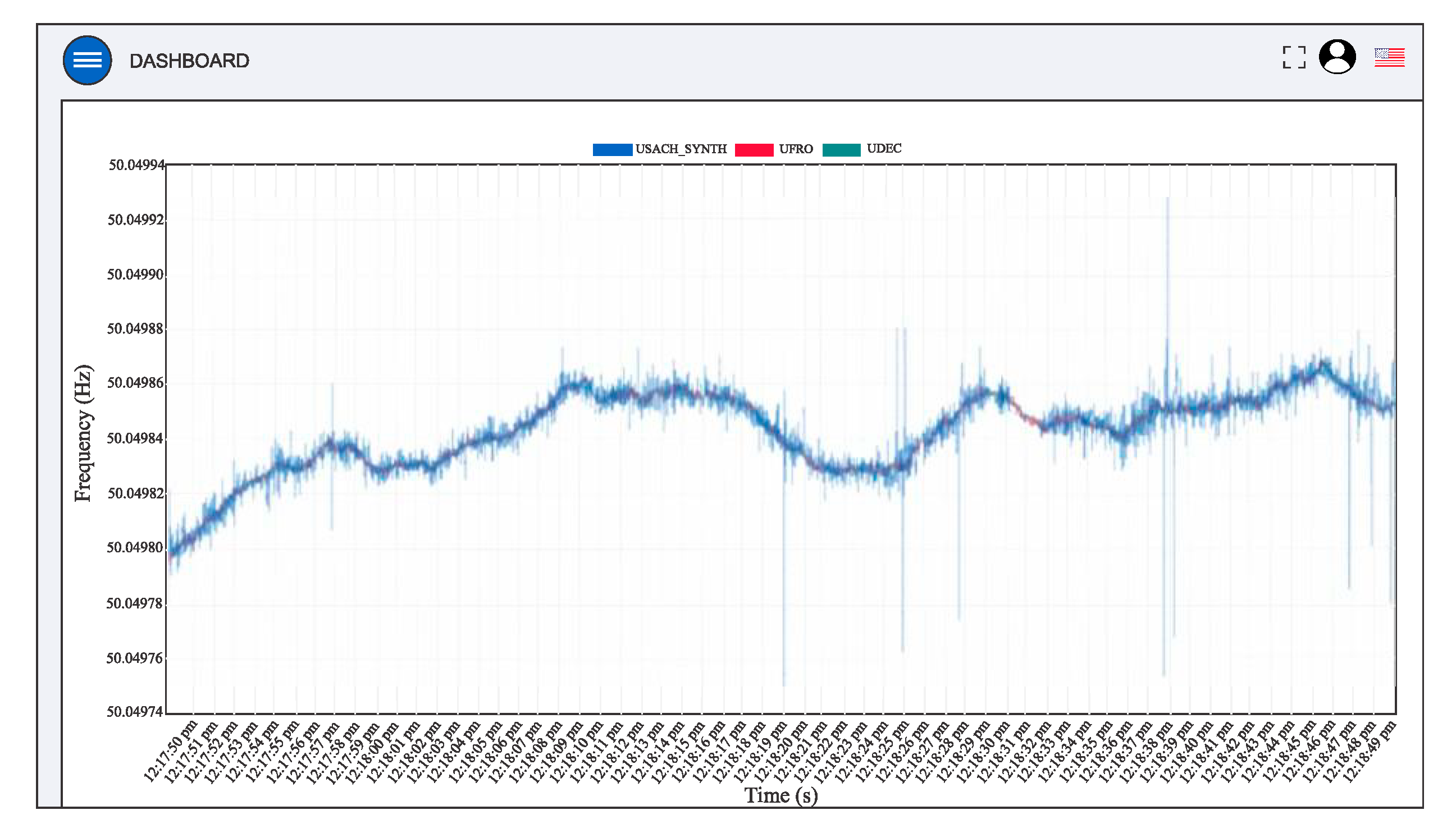Click the 12:17:50 pm x-axis tick label
Viewport: 1456px width, 833px height.
(x=171, y=751)
